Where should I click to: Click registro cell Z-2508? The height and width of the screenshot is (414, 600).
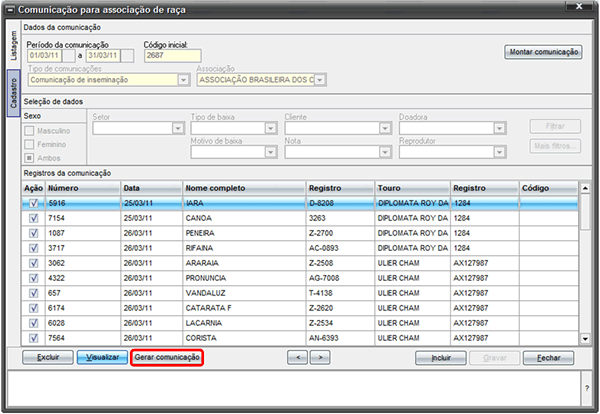[341, 263]
